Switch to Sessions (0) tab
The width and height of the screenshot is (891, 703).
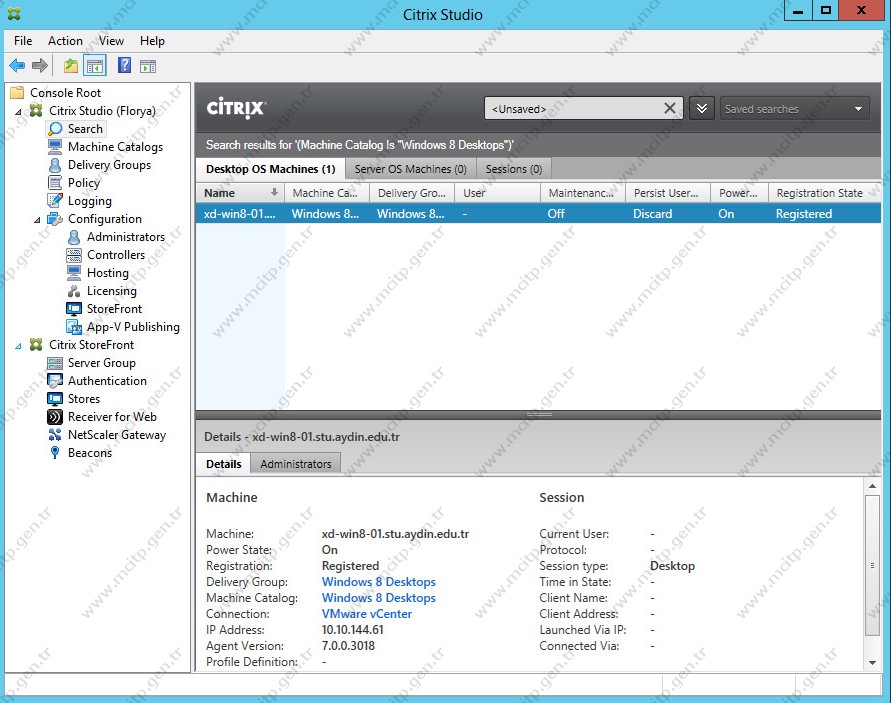(x=514, y=169)
